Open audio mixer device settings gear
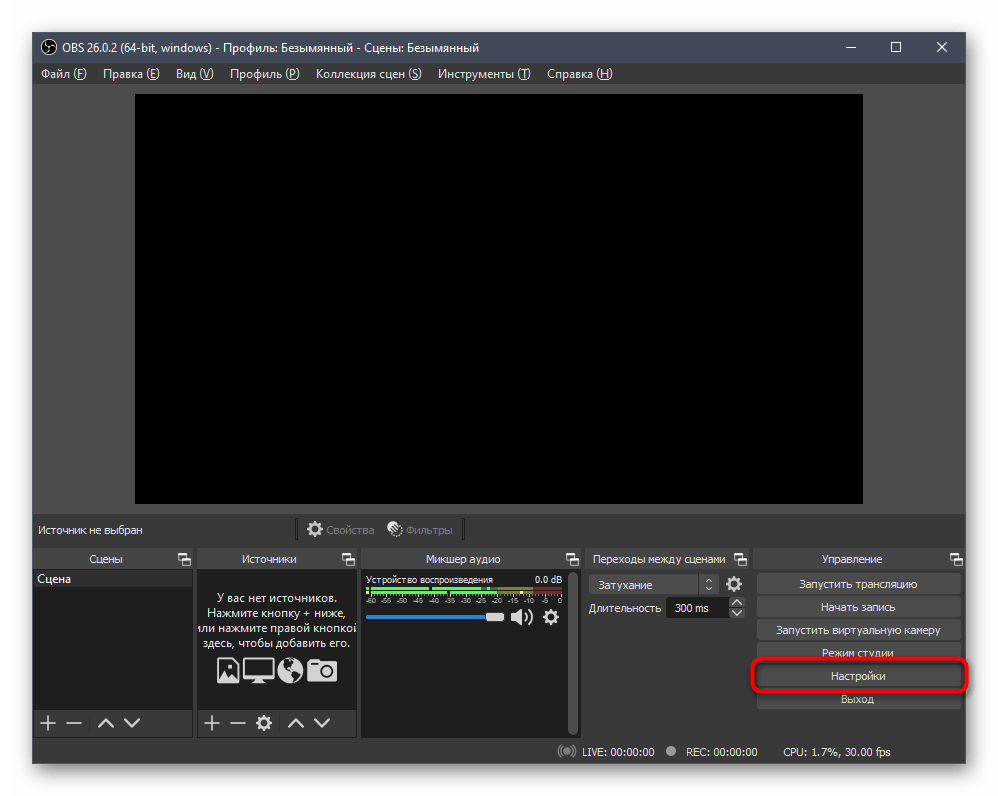 pyautogui.click(x=551, y=617)
